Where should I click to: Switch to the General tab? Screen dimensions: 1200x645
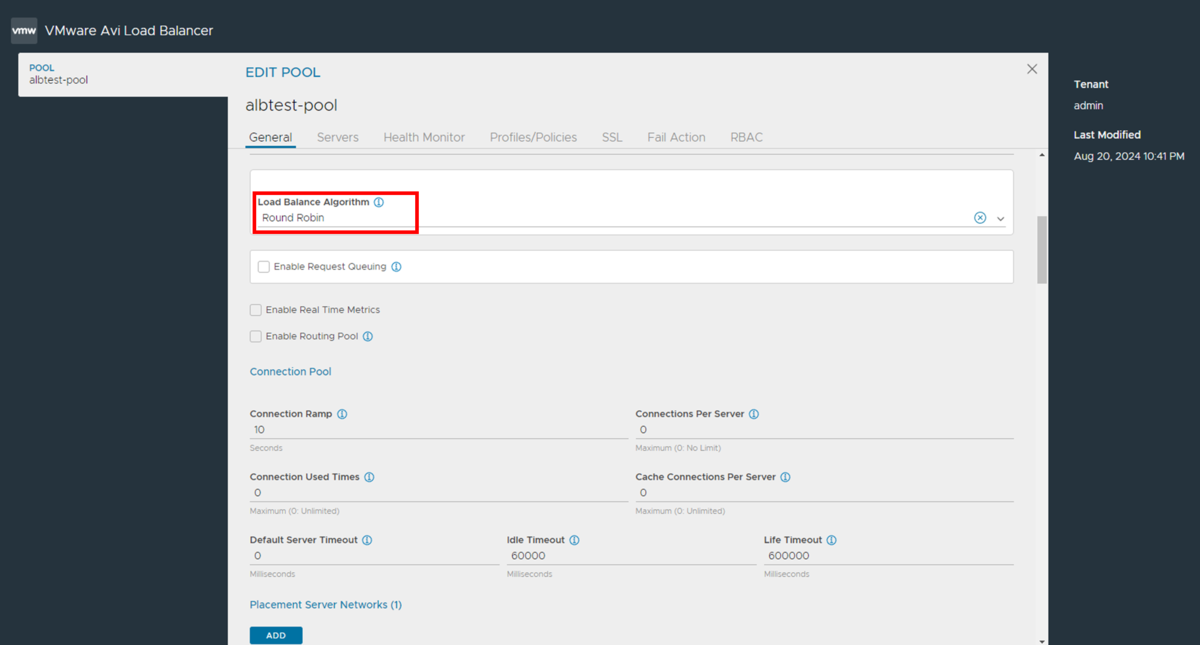[270, 138]
